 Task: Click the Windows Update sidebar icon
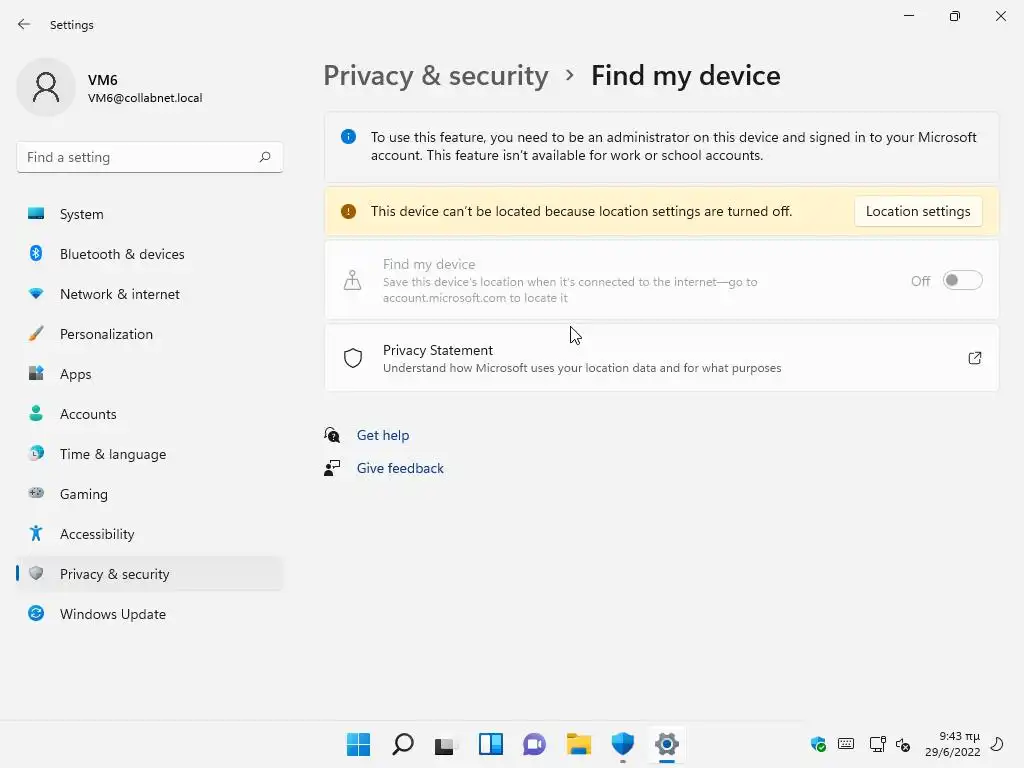pos(36,614)
